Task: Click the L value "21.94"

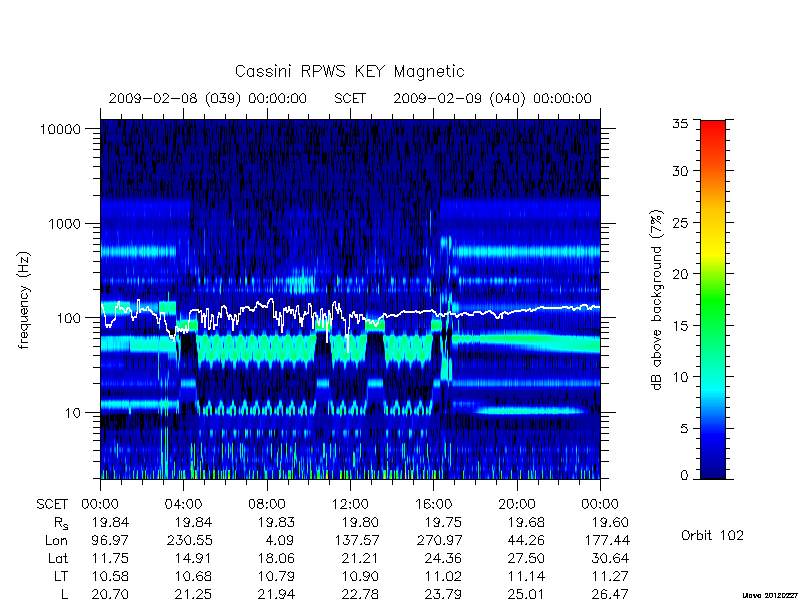Action: 277,594
